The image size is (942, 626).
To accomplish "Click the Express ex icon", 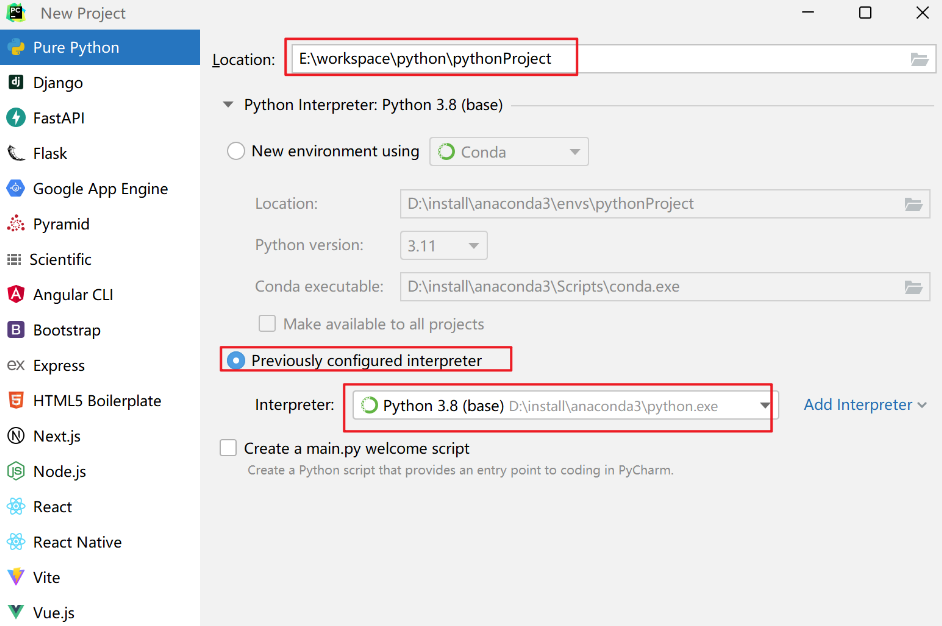I will click(x=16, y=365).
